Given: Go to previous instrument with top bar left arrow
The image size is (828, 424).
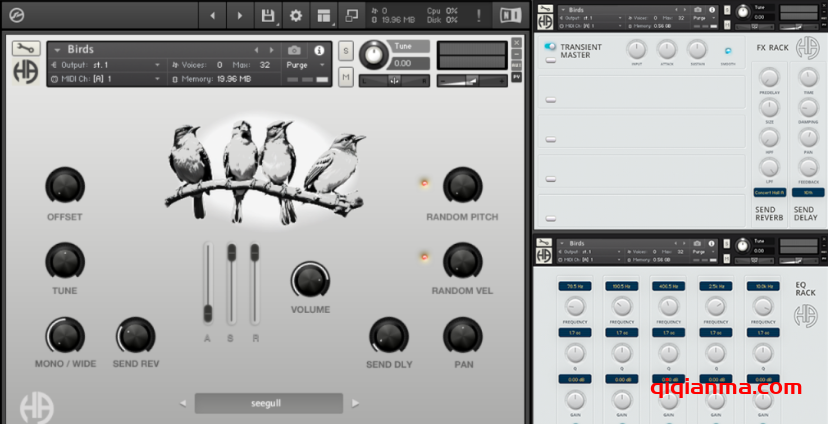Looking at the screenshot, I should pos(212,16).
